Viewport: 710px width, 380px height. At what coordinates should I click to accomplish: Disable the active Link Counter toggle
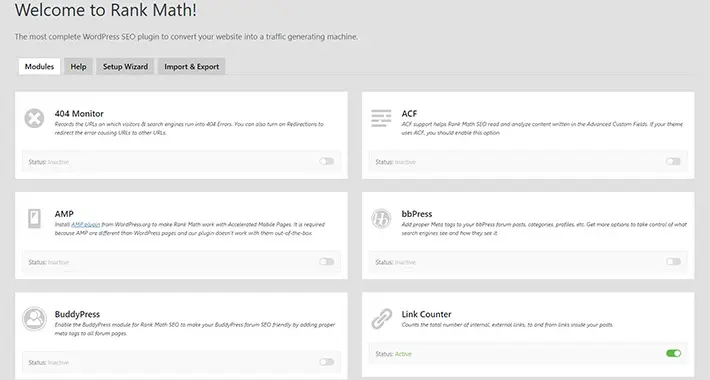point(673,353)
